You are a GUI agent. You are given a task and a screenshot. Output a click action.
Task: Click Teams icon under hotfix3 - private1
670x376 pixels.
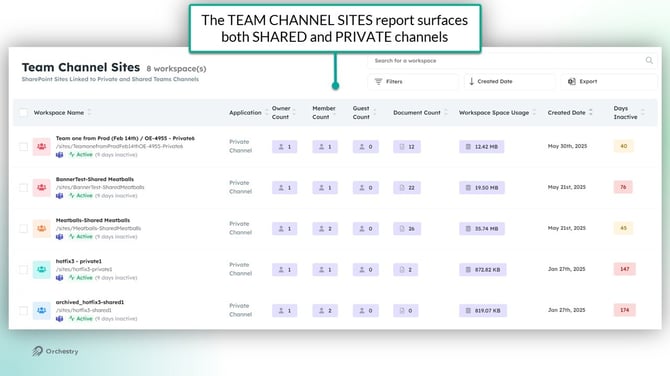point(59,278)
